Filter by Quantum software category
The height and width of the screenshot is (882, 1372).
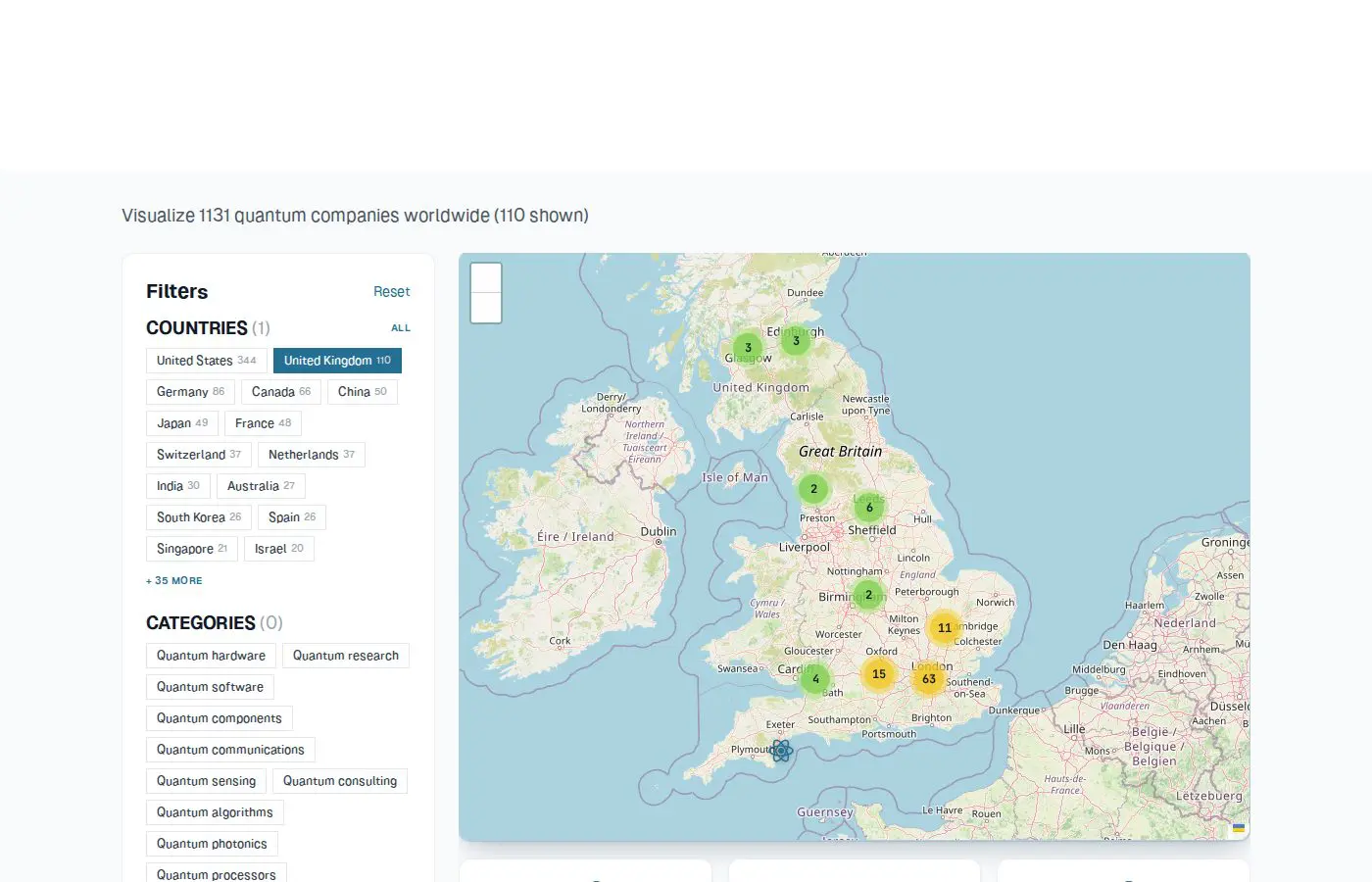click(210, 687)
